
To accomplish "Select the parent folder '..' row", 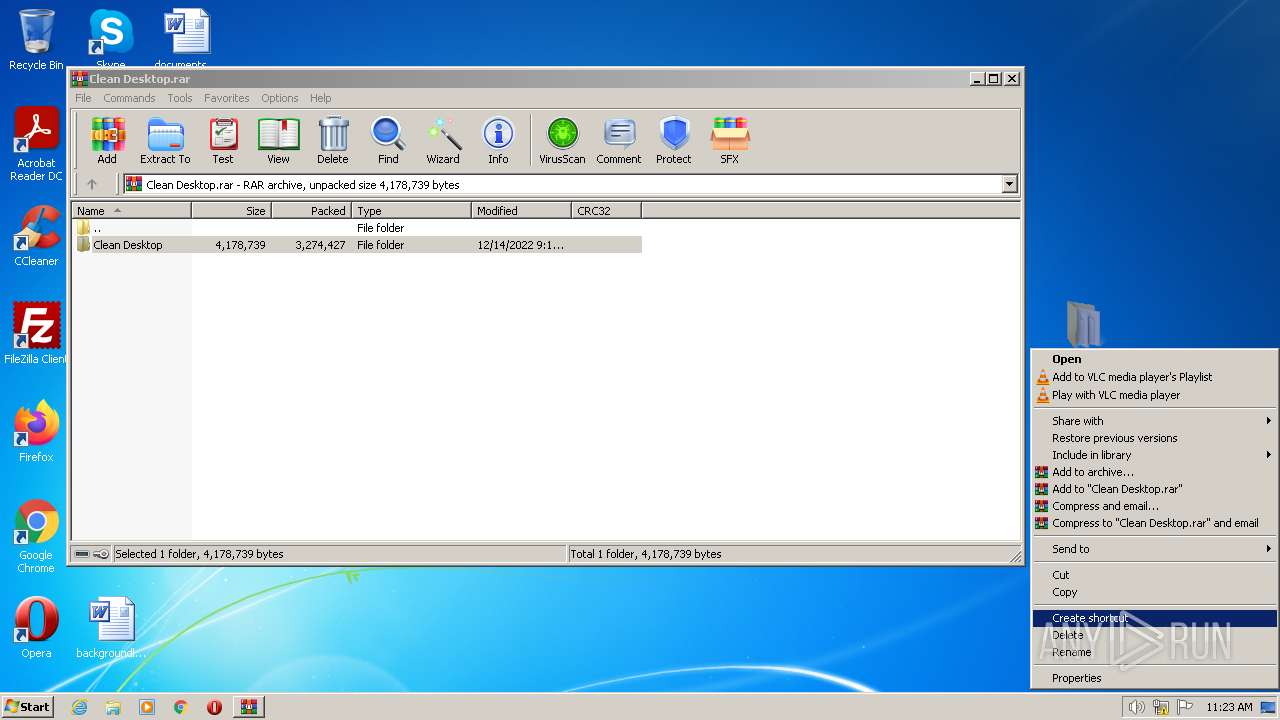I will click(x=358, y=228).
